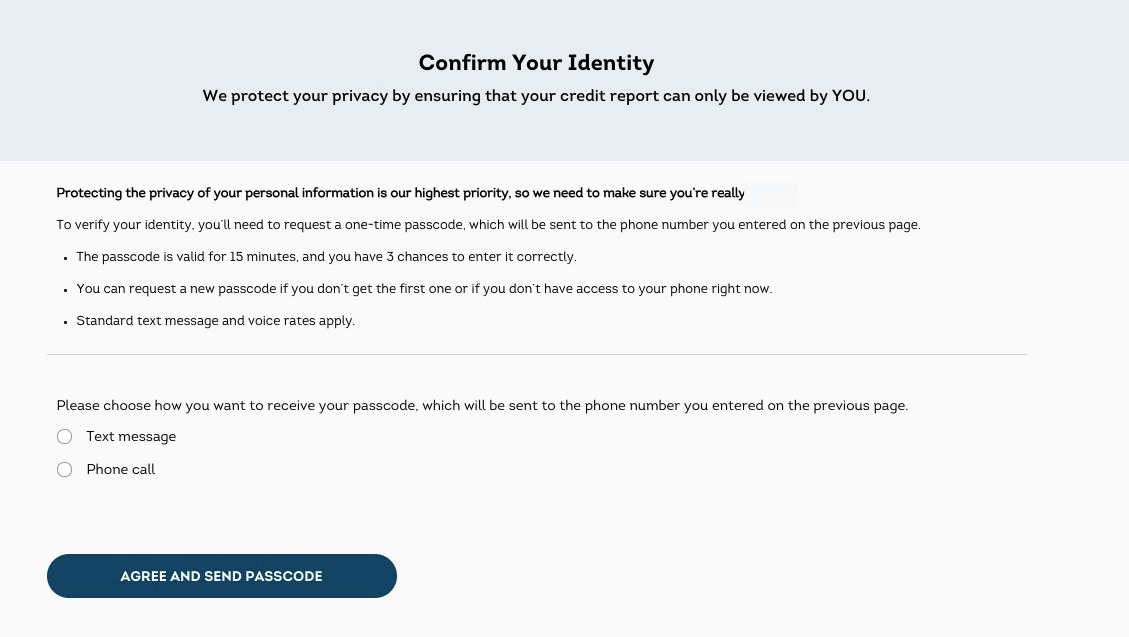Click the "Confirm Your Identity" heading
Image resolution: width=1129 pixels, height=637 pixels.
point(536,63)
